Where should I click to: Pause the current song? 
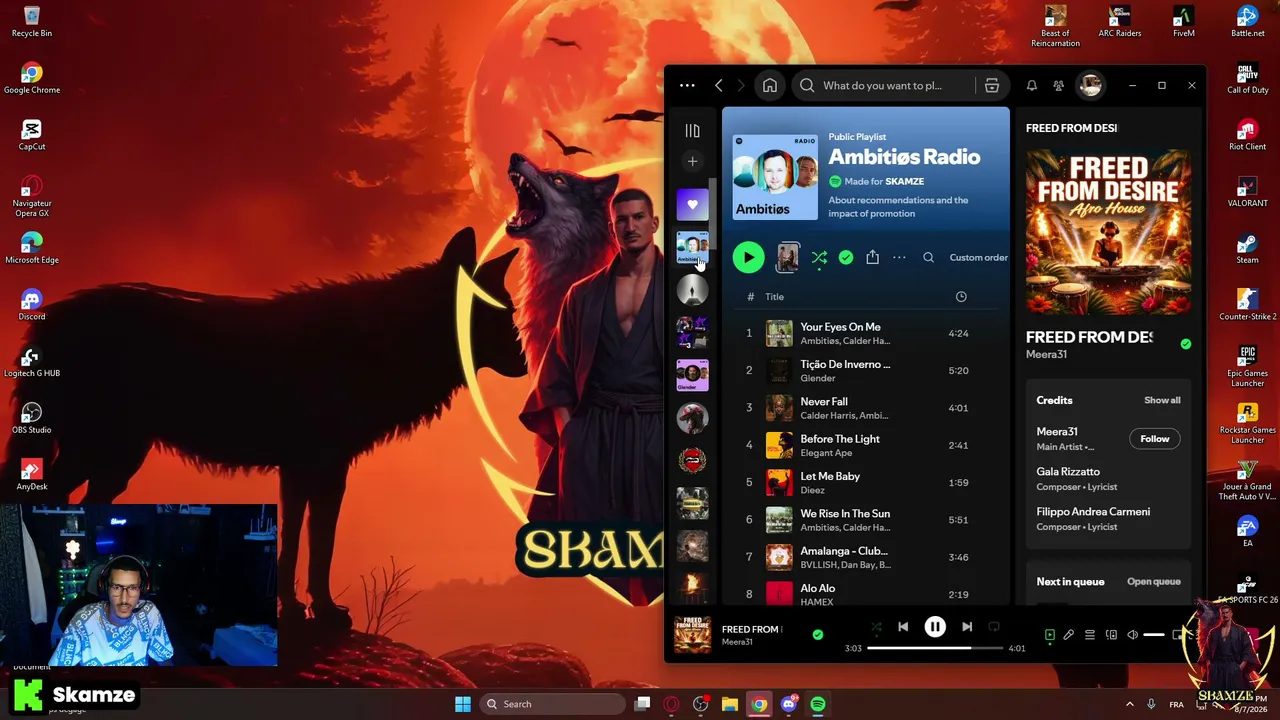935,627
